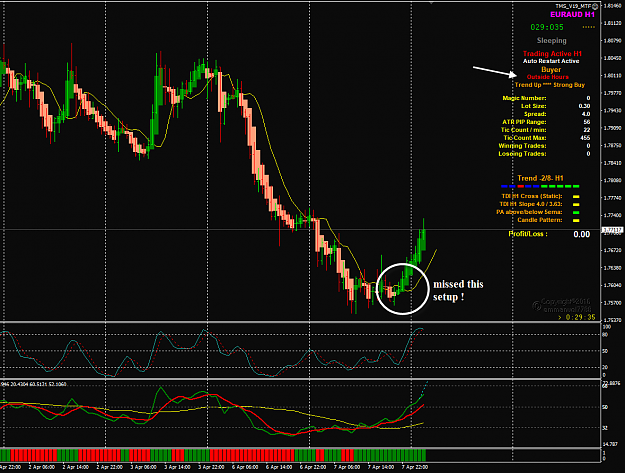Click the Magic Number label
This screenshot has width=625, height=473.
524,98
